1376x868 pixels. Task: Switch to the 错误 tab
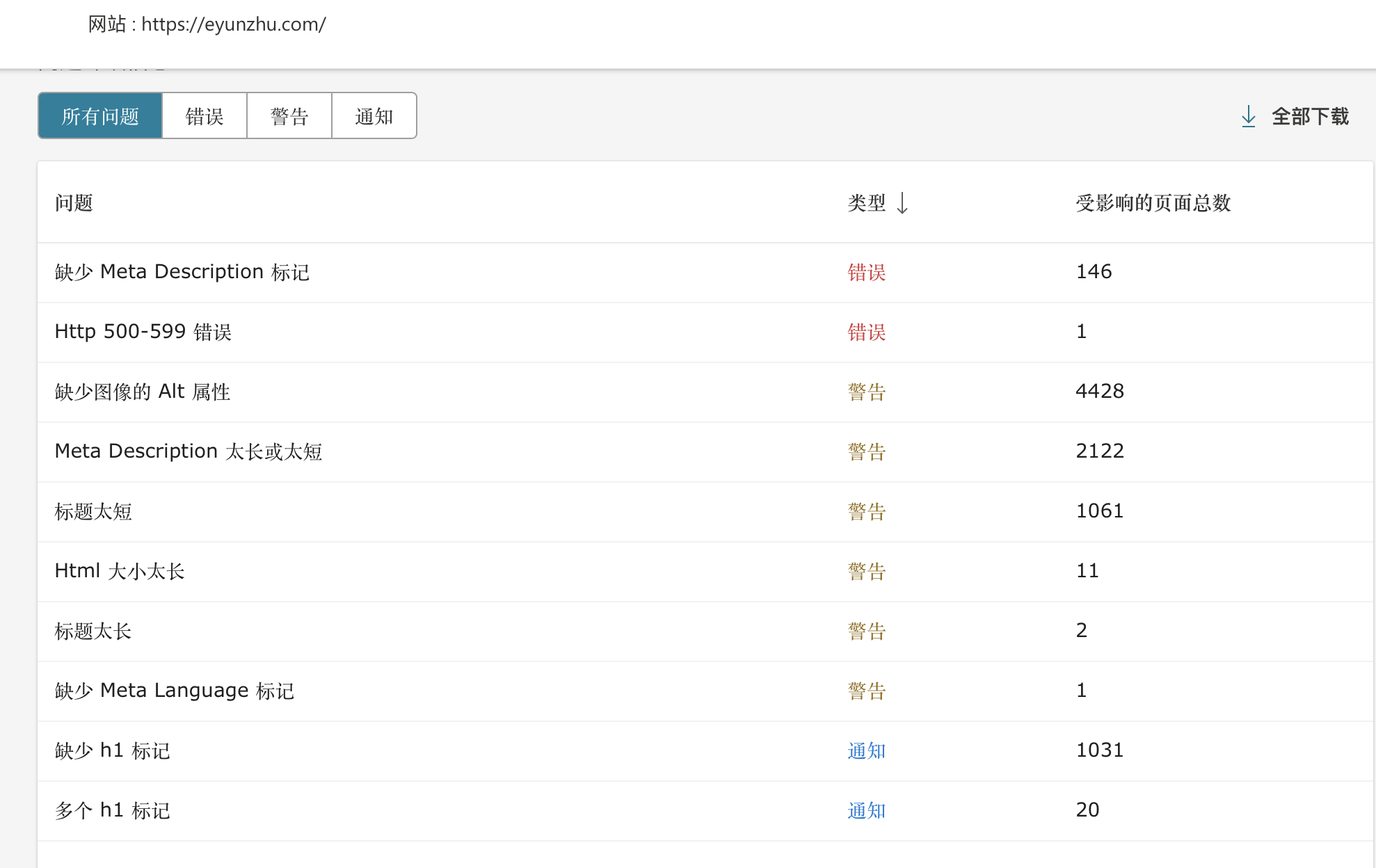205,116
